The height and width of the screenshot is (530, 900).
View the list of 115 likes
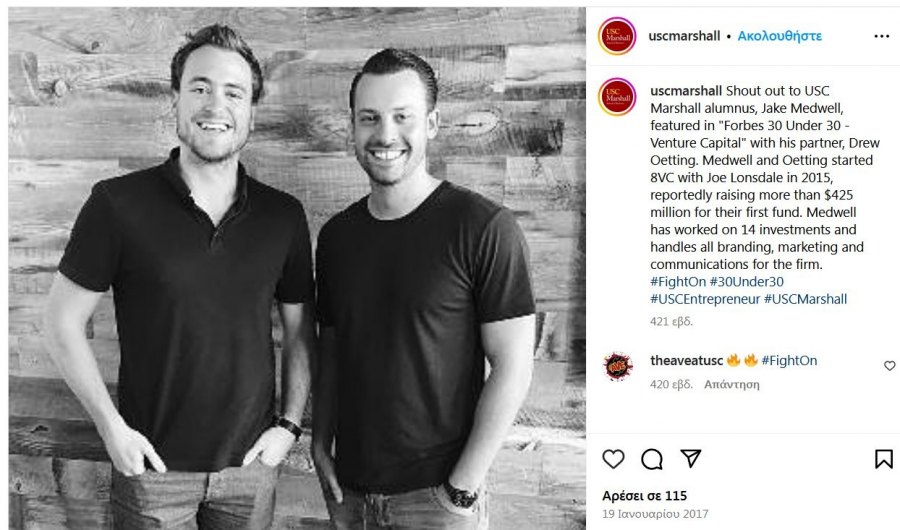tap(645, 496)
